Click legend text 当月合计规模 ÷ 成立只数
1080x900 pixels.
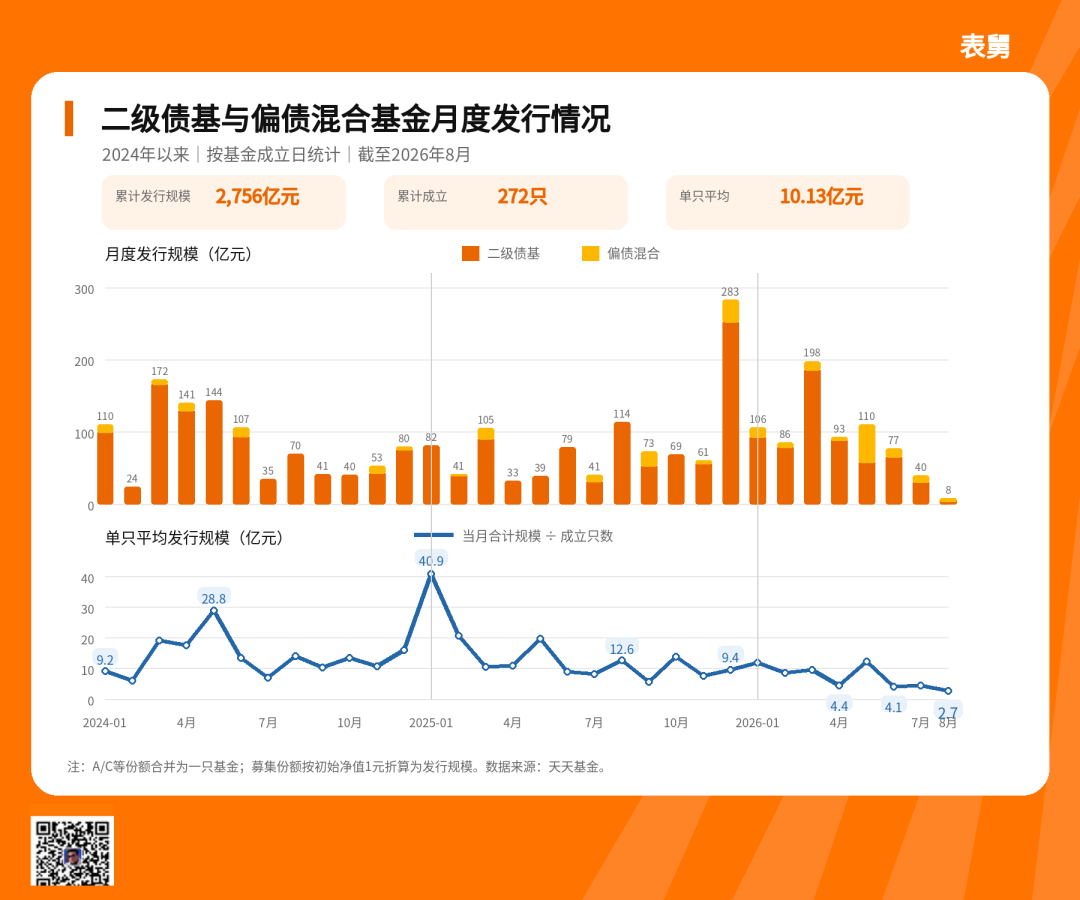[537, 536]
